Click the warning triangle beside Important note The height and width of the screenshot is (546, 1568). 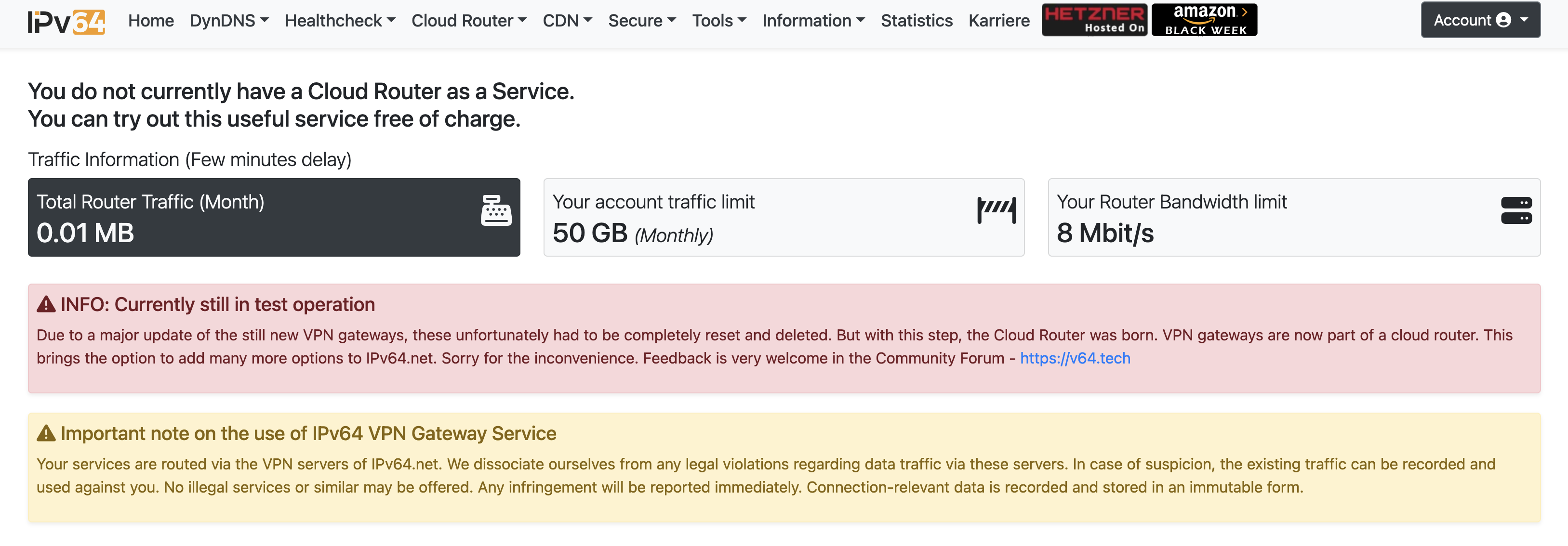tap(46, 433)
